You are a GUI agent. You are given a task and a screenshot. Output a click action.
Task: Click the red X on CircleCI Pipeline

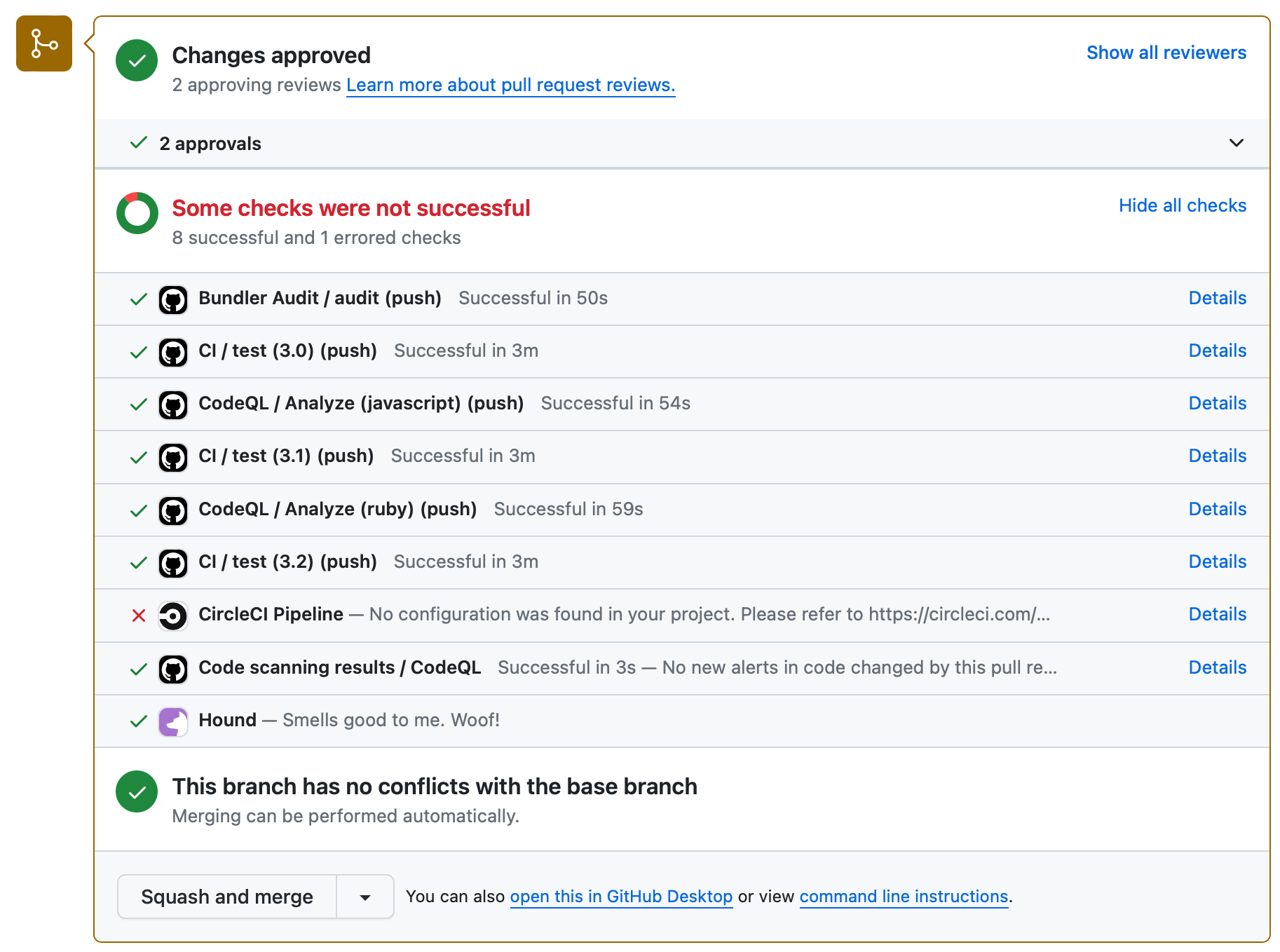tap(139, 616)
